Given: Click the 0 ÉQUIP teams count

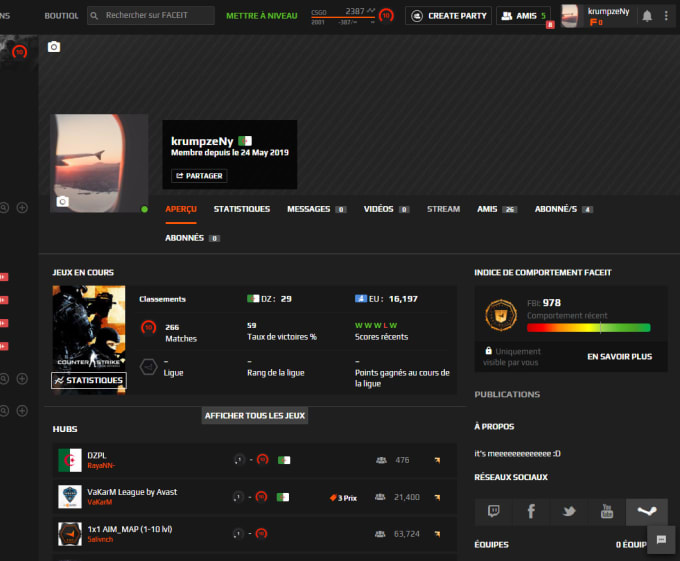Looking at the screenshot, I should tap(631, 545).
